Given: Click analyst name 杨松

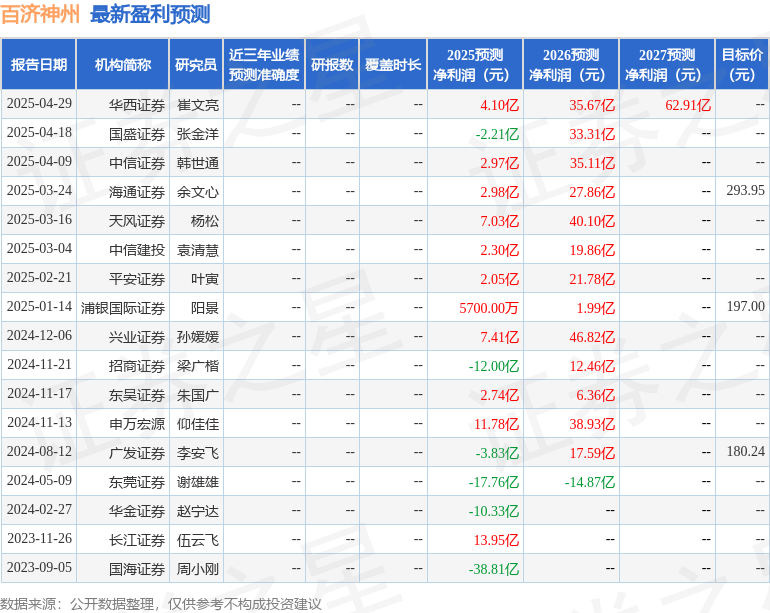Looking at the screenshot, I should (x=205, y=221).
